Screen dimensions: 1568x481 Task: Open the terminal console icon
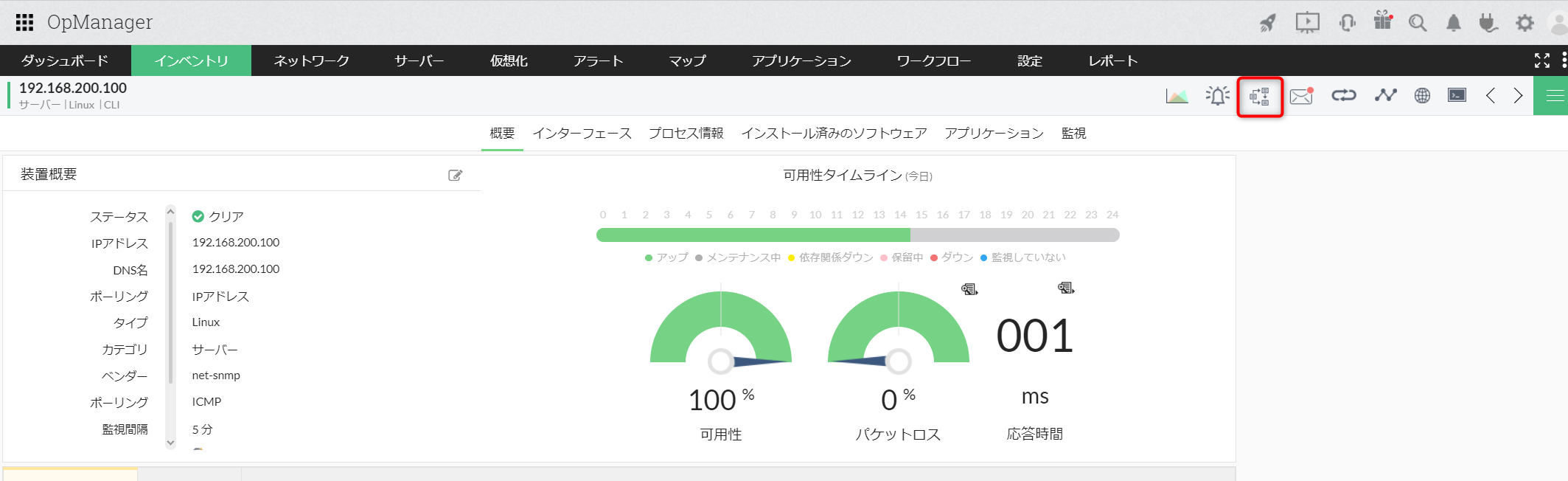[1457, 95]
